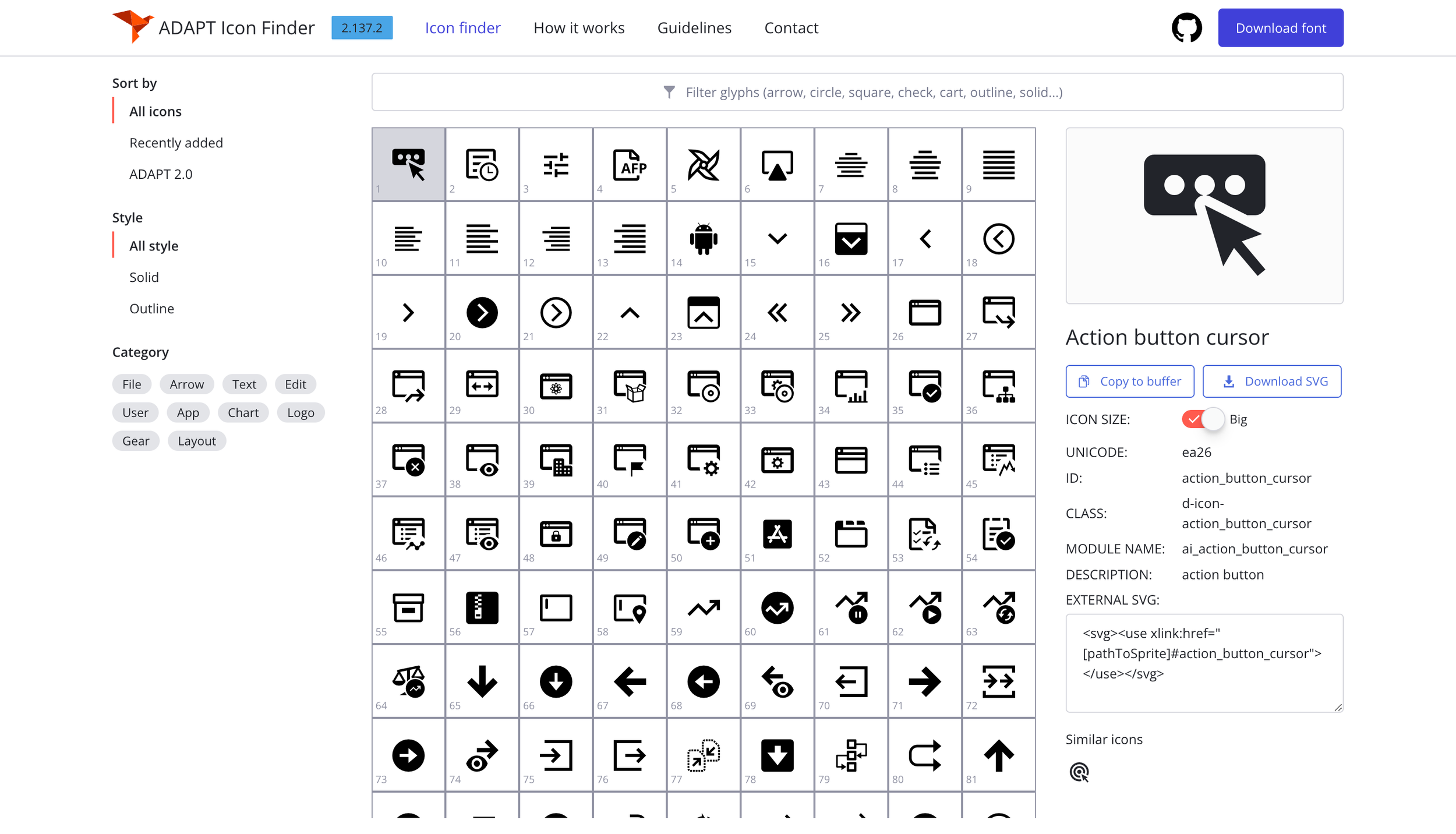The width and height of the screenshot is (1456, 834).
Task: Select the action button cursor icon
Action: pyautogui.click(x=408, y=164)
